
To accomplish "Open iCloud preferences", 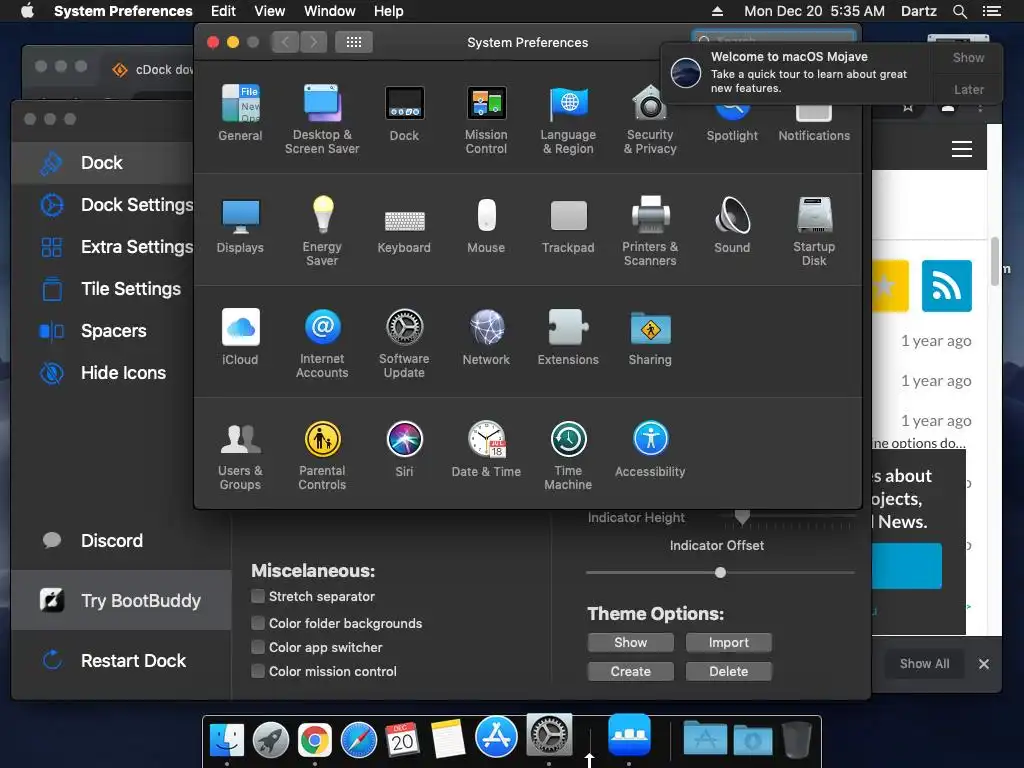I will click(x=240, y=337).
